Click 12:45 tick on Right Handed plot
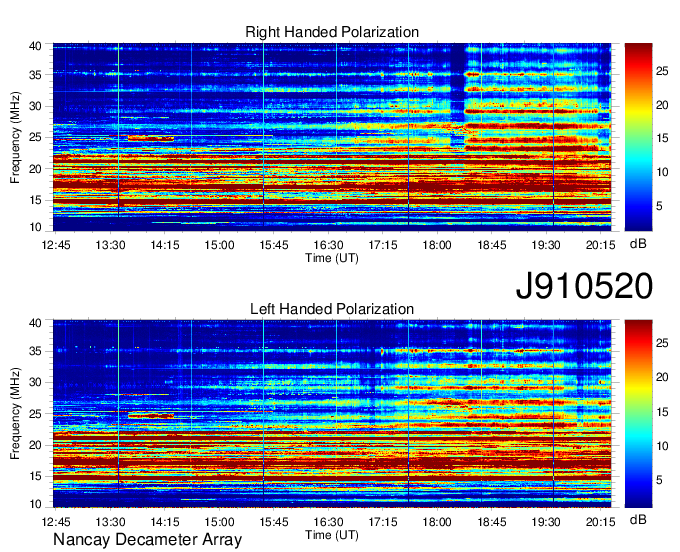 tap(56, 245)
